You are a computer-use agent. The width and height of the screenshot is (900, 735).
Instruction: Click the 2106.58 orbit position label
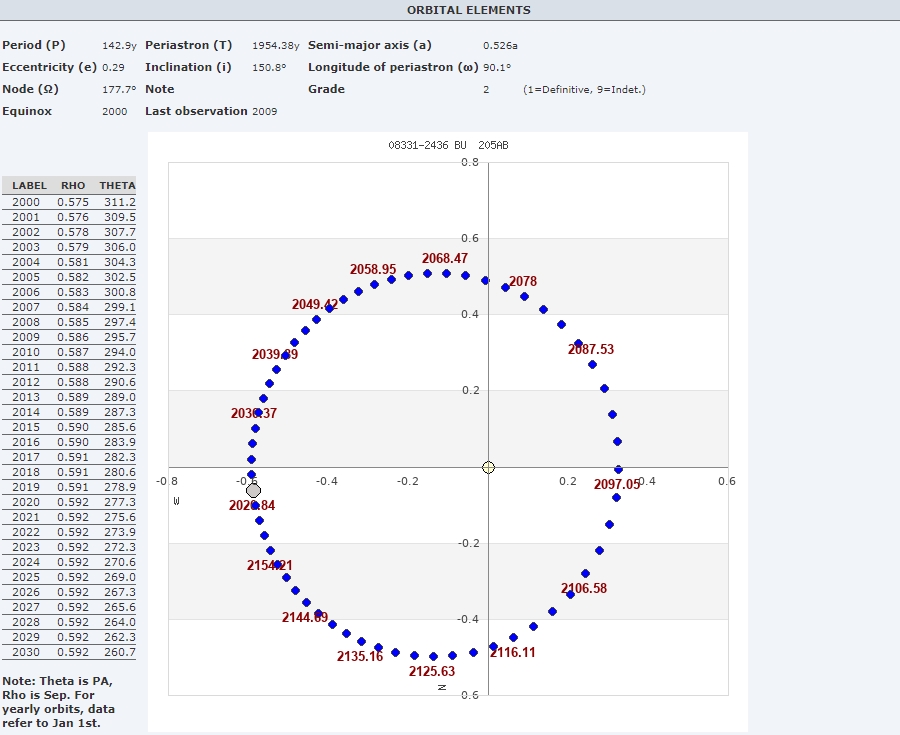point(584,588)
